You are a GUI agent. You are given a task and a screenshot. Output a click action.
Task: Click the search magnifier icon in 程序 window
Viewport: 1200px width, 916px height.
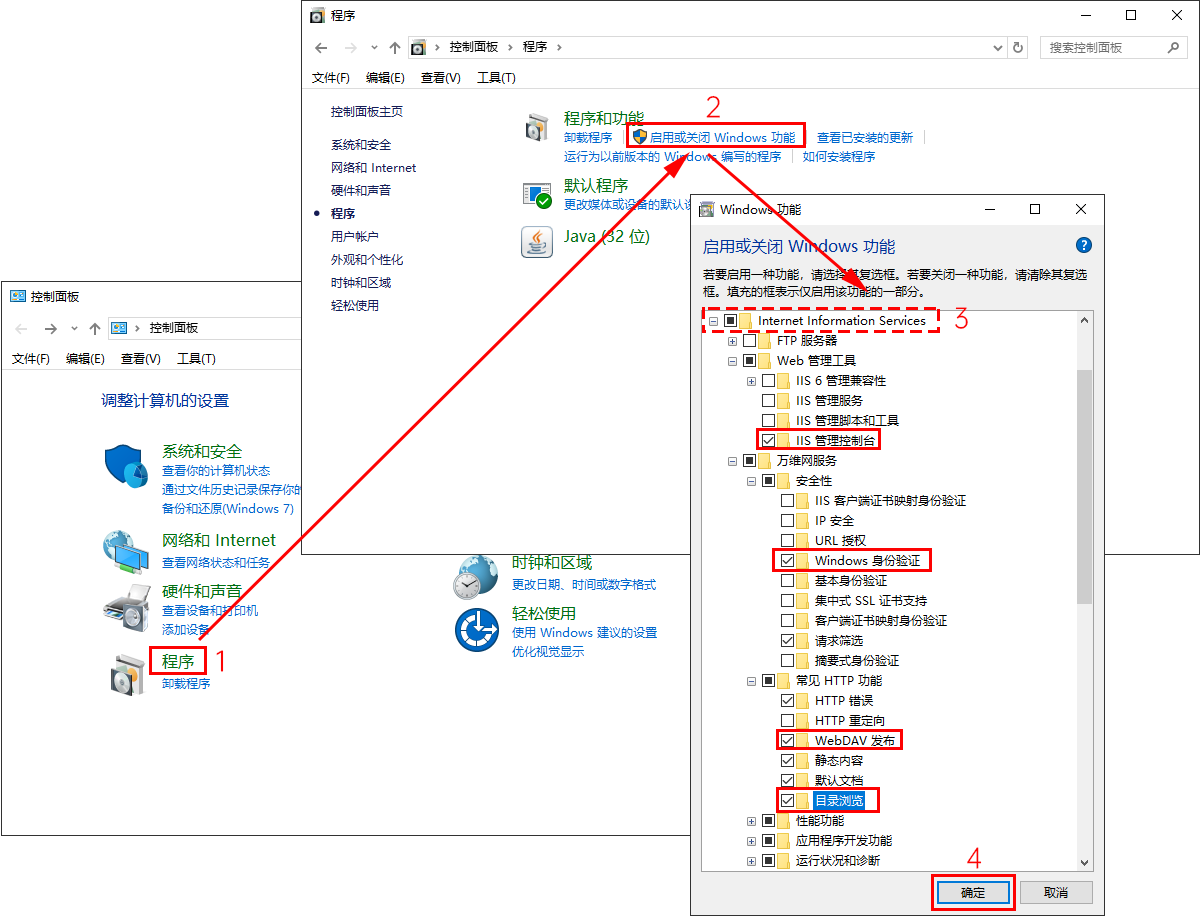[x=1174, y=47]
